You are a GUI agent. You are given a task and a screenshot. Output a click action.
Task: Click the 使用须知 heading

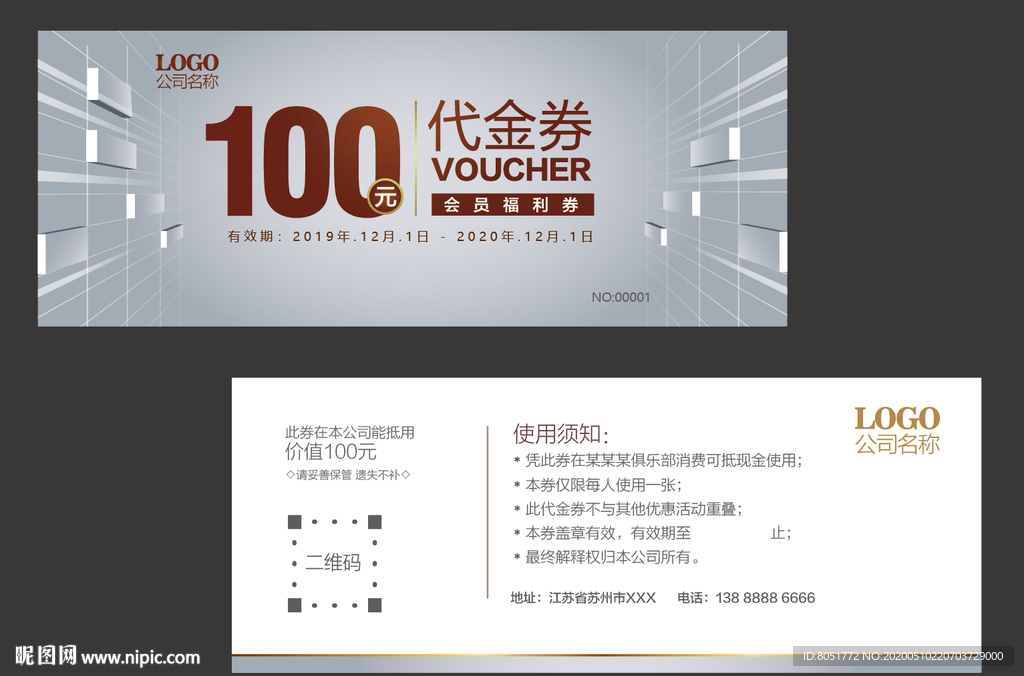point(560,434)
